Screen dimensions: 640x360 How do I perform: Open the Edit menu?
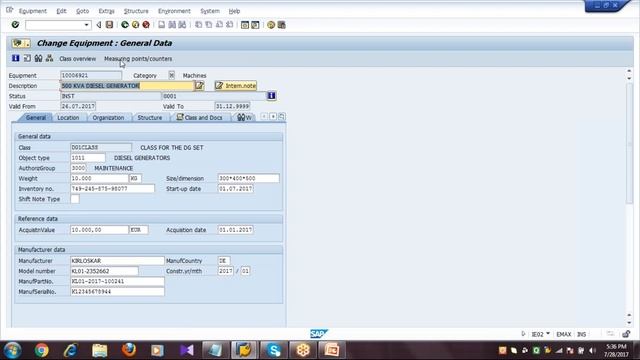(61, 11)
